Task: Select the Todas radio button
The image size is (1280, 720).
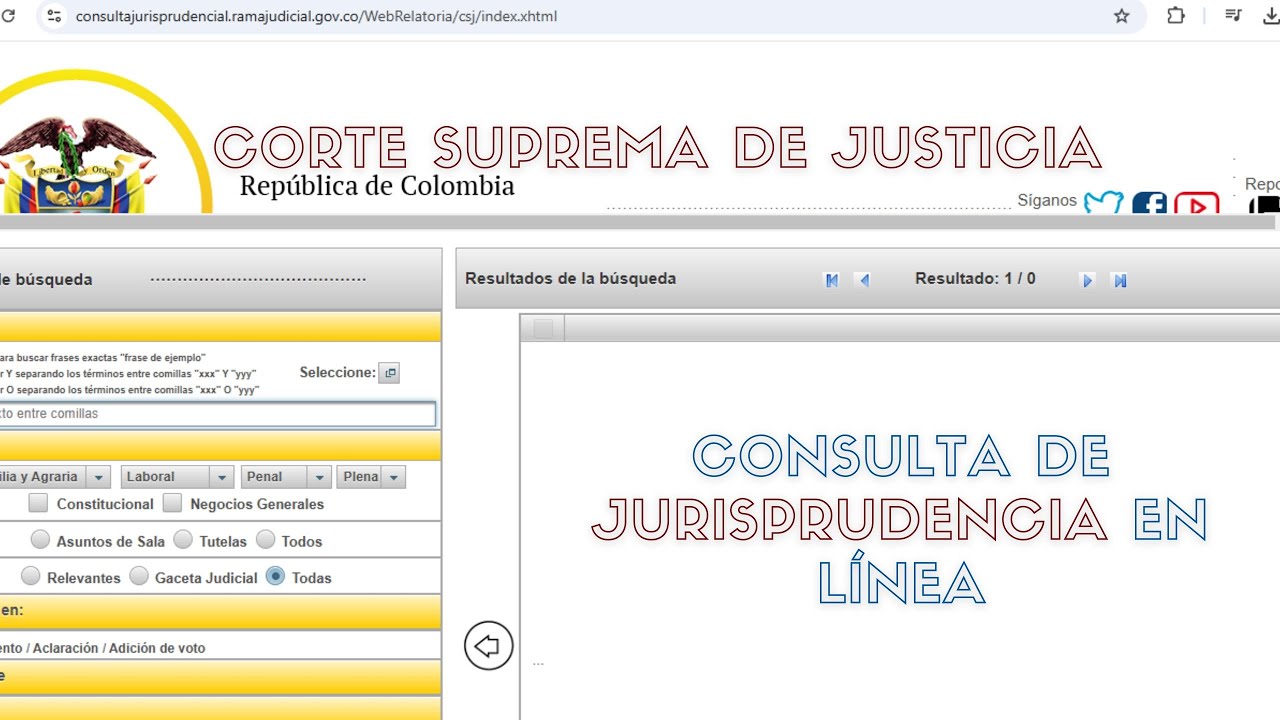Action: coord(275,576)
